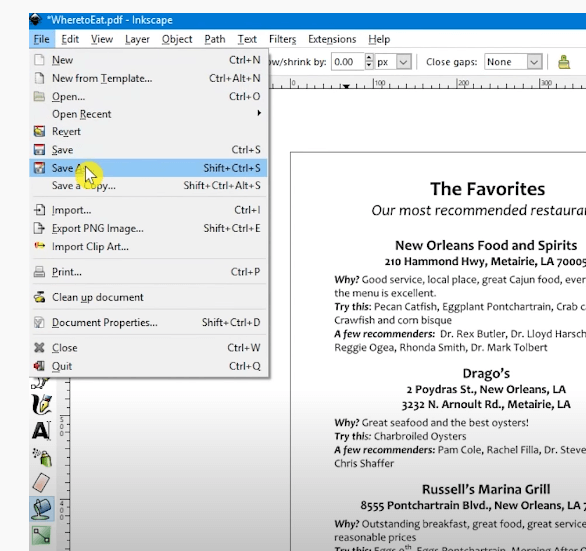Click the New document icon in File menu
Image resolution: width=586 pixels, height=551 pixels.
39,60
